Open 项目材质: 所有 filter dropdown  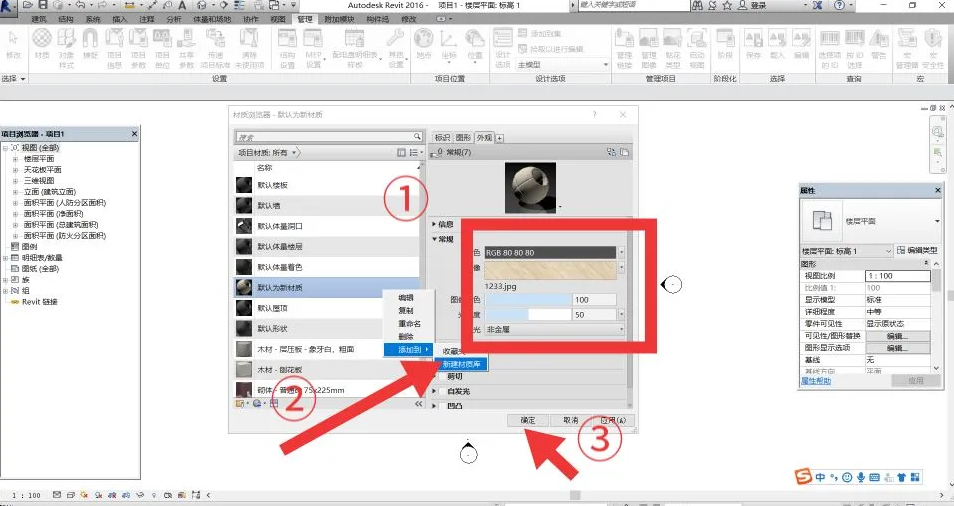268,153
